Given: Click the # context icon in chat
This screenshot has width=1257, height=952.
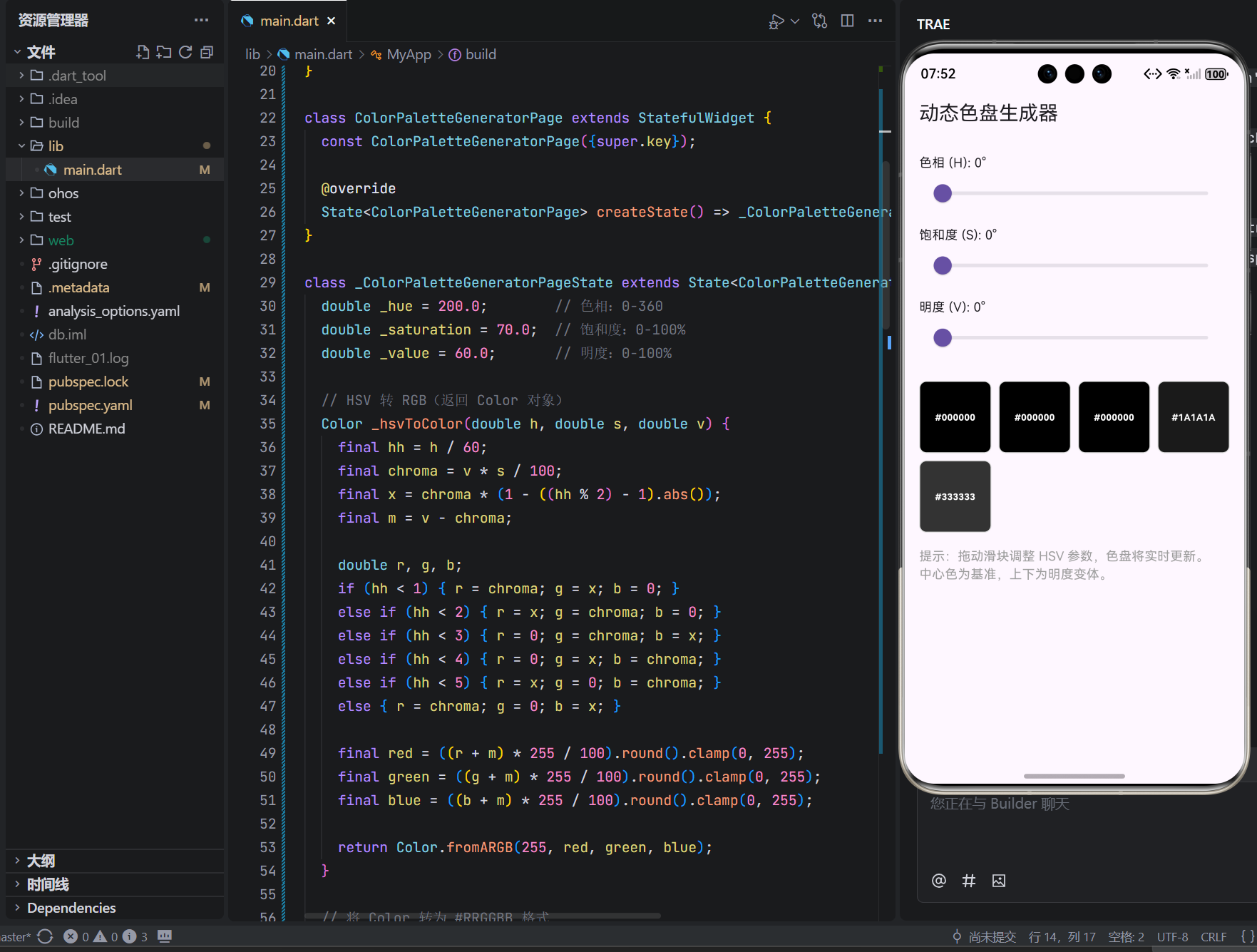Looking at the screenshot, I should click(969, 881).
